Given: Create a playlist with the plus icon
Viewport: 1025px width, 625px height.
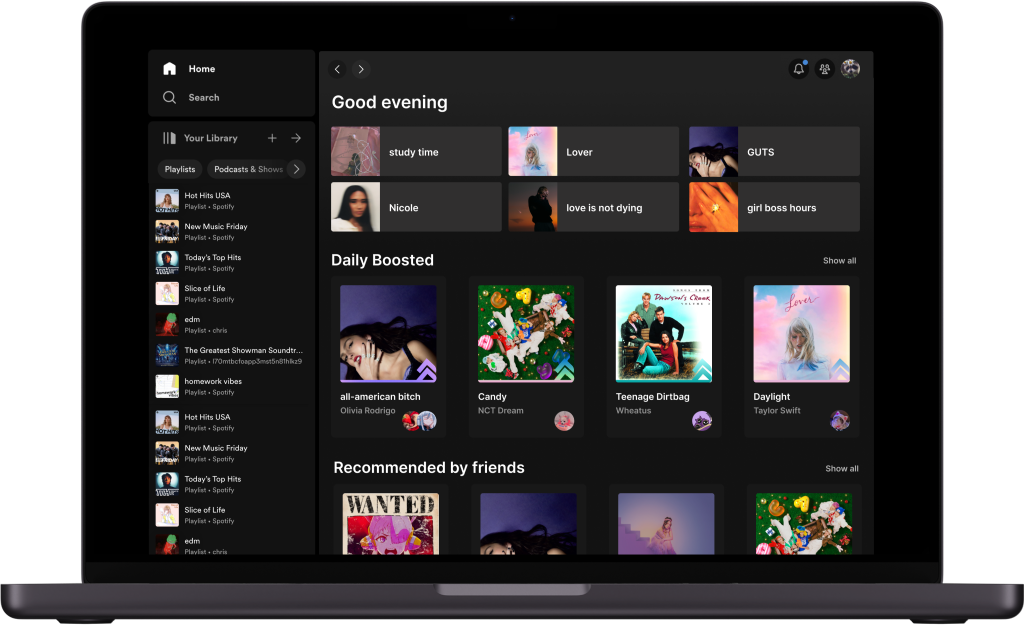Looking at the screenshot, I should [271, 137].
